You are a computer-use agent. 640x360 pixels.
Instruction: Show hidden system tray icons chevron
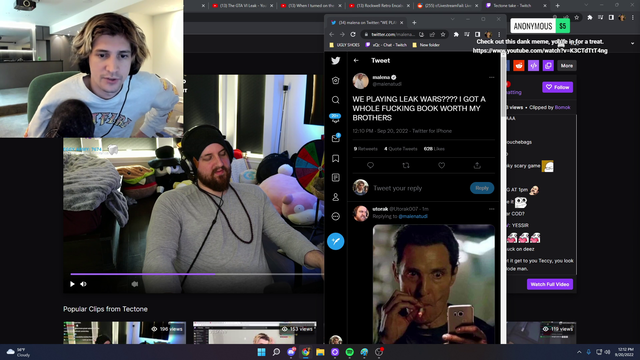(x=579, y=352)
